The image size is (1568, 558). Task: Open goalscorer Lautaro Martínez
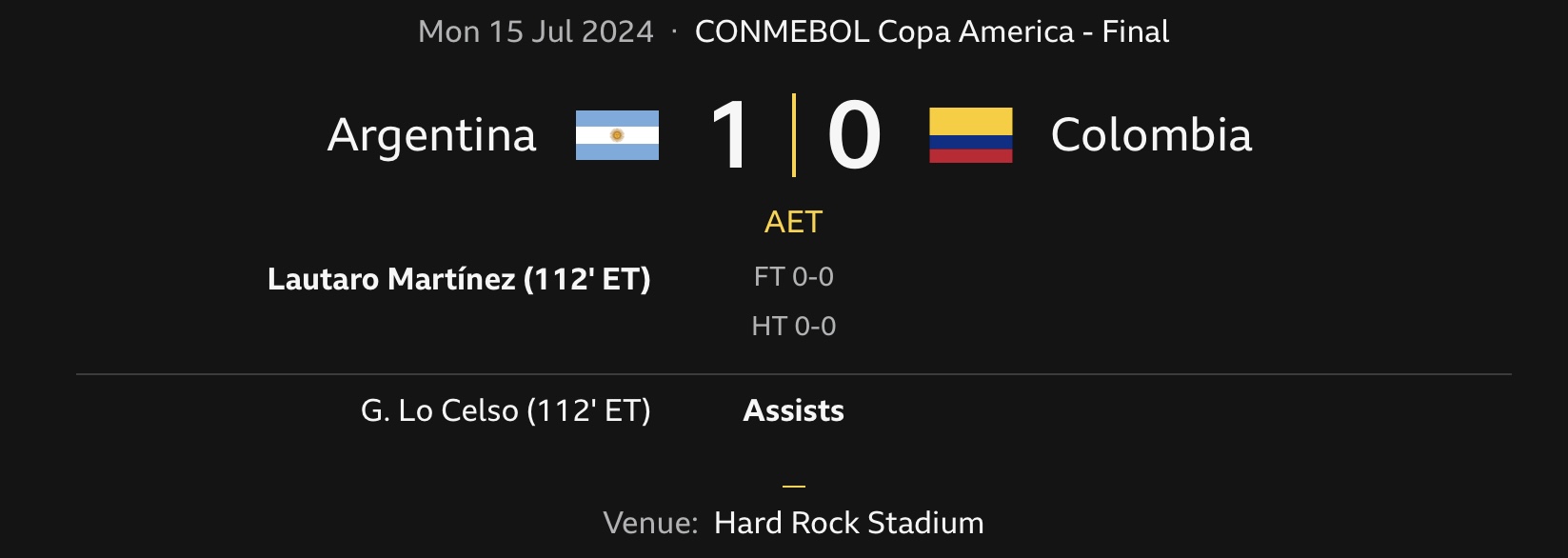[459, 279]
